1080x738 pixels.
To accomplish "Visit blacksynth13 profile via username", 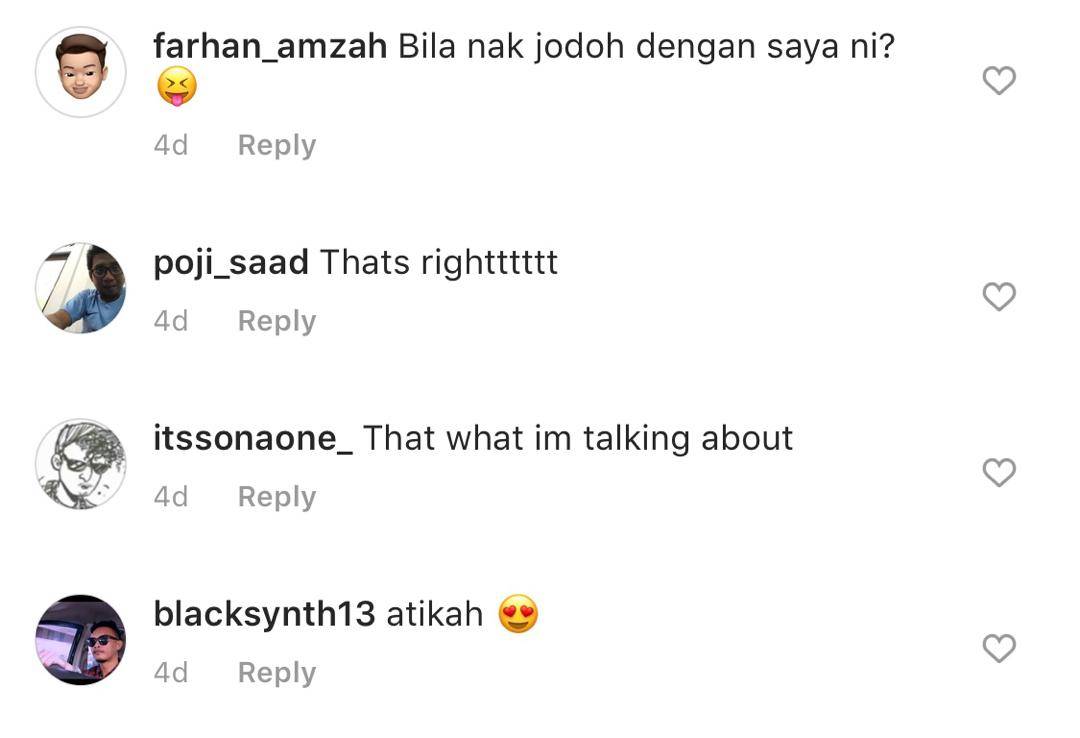I will 264,614.
